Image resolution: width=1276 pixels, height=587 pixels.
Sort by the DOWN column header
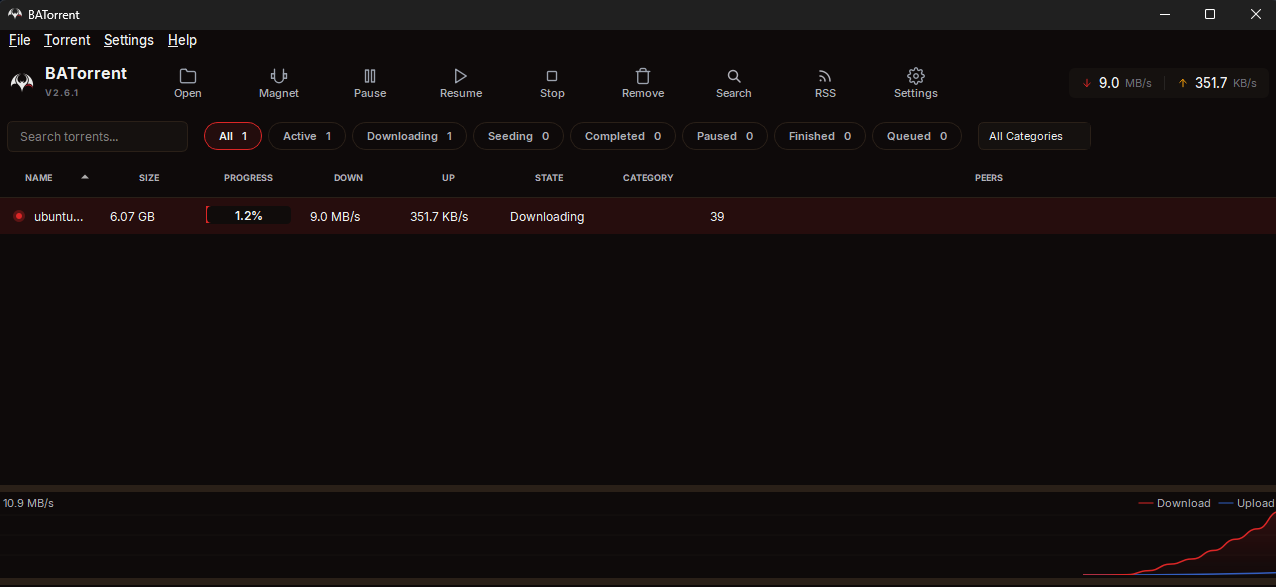(x=348, y=178)
